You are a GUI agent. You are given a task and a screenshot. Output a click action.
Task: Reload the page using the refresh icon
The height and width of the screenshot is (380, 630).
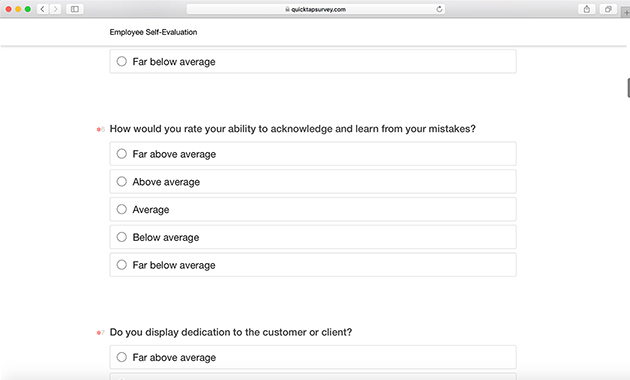[439, 9]
